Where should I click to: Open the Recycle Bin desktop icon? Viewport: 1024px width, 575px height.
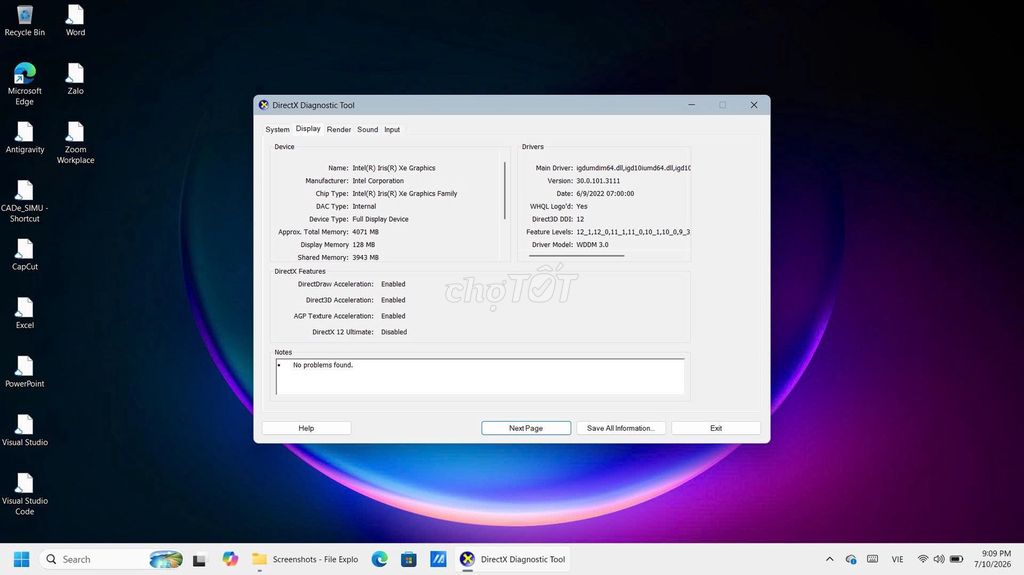point(25,20)
